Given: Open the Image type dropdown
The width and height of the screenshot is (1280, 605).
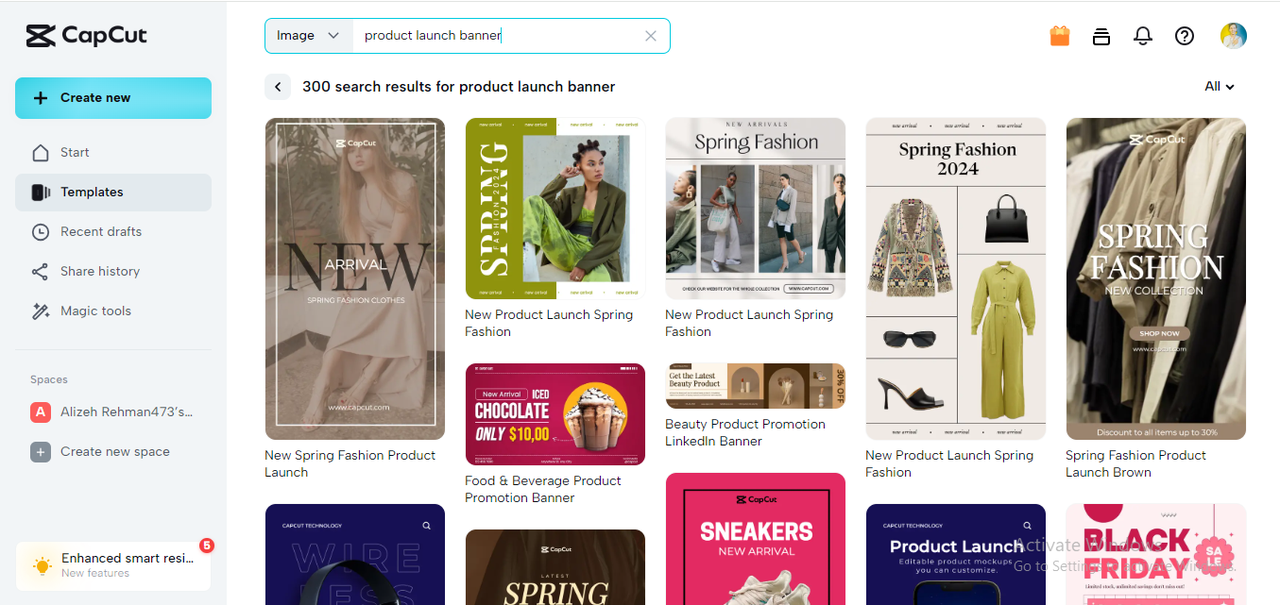Looking at the screenshot, I should pos(308,36).
